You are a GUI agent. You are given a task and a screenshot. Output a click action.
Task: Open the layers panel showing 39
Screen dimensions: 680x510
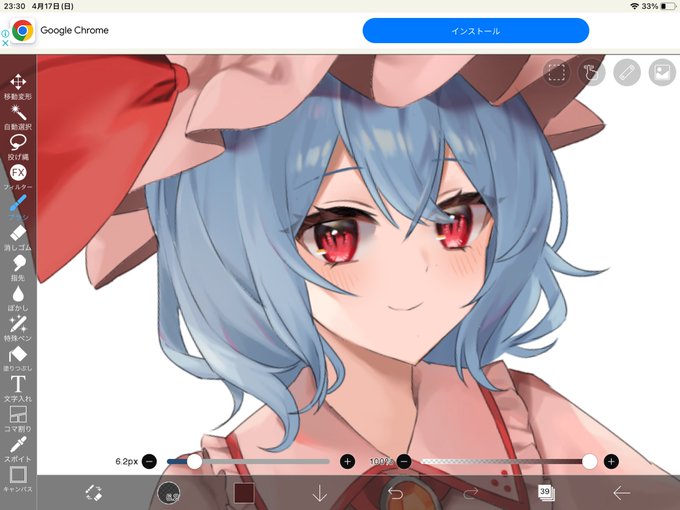click(546, 493)
